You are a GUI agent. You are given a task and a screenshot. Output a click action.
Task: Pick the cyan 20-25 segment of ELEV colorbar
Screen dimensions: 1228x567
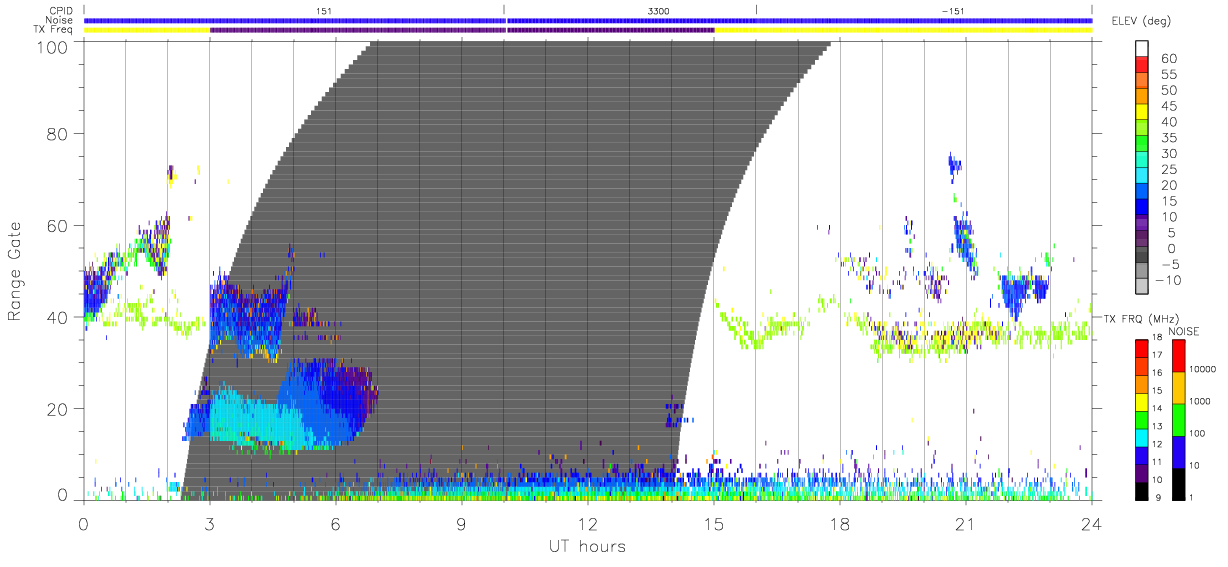tap(1142, 176)
